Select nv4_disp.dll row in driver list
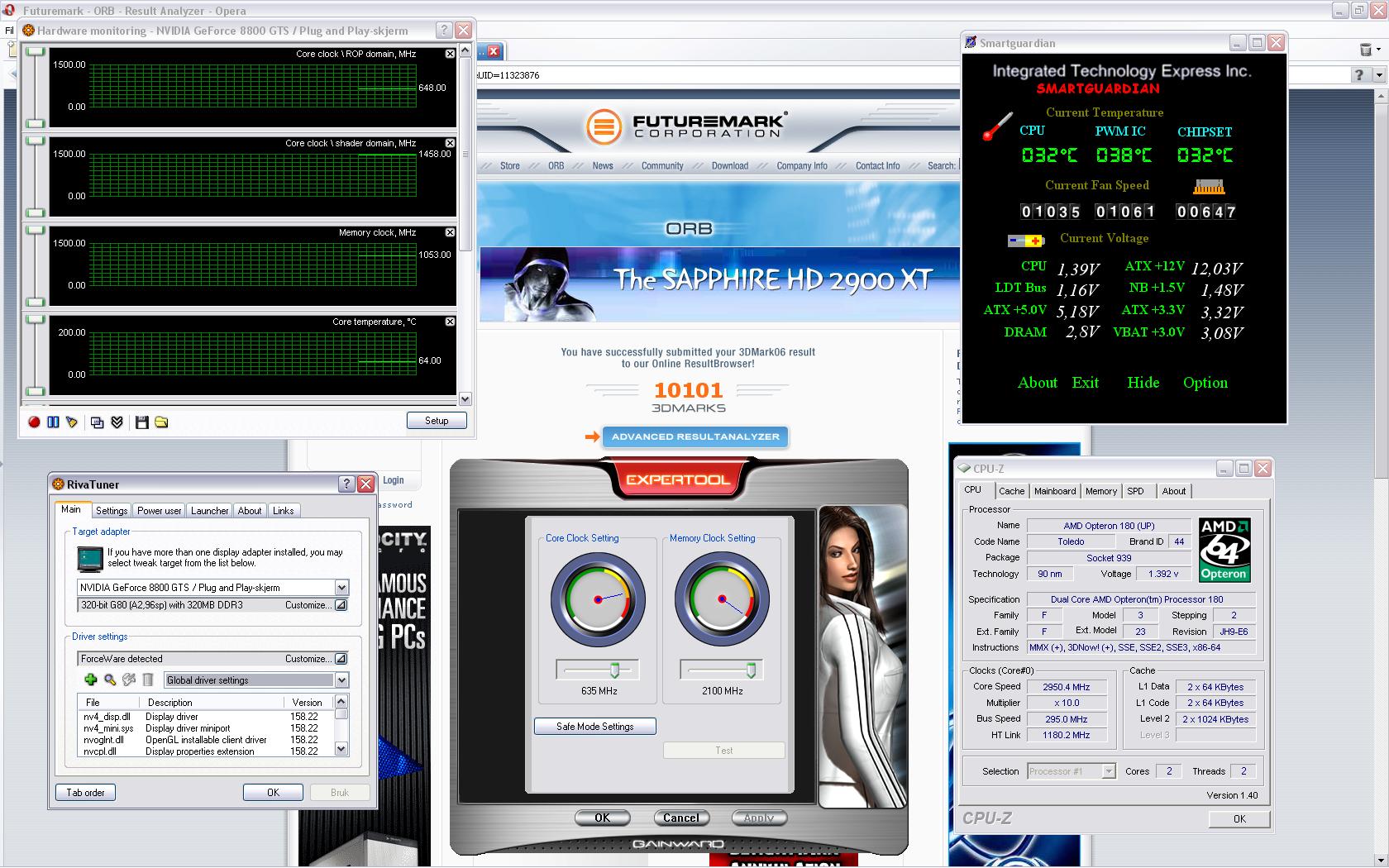The image size is (1389, 868). click(205, 717)
